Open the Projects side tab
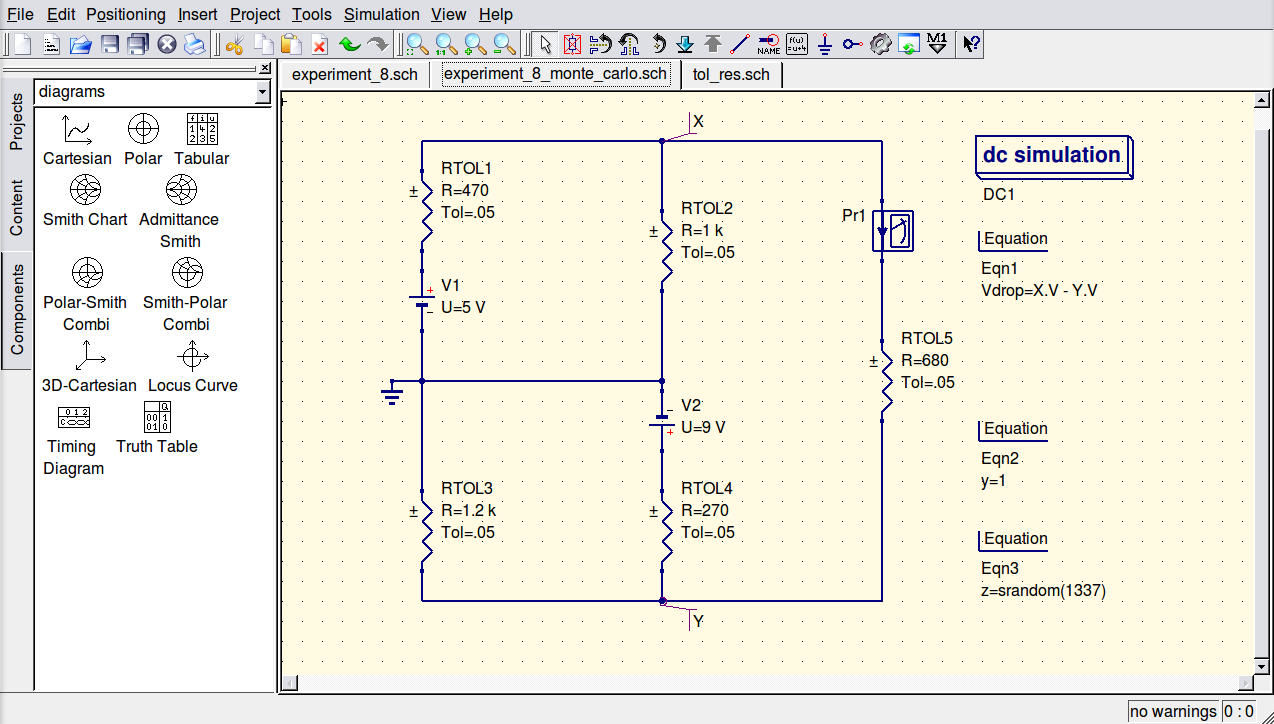Image resolution: width=1274 pixels, height=724 pixels. click(16, 123)
